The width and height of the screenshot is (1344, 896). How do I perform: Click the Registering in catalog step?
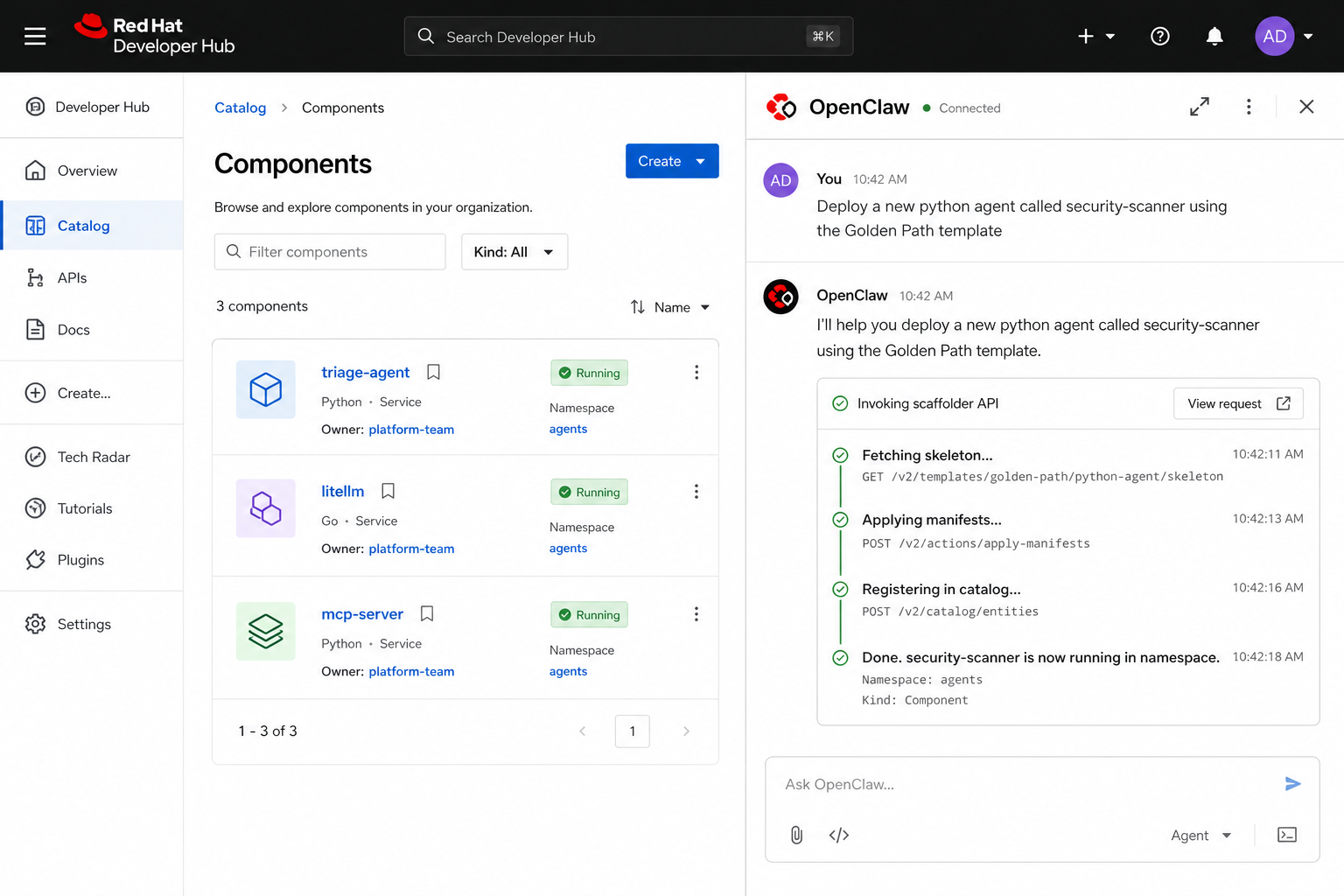(941, 589)
